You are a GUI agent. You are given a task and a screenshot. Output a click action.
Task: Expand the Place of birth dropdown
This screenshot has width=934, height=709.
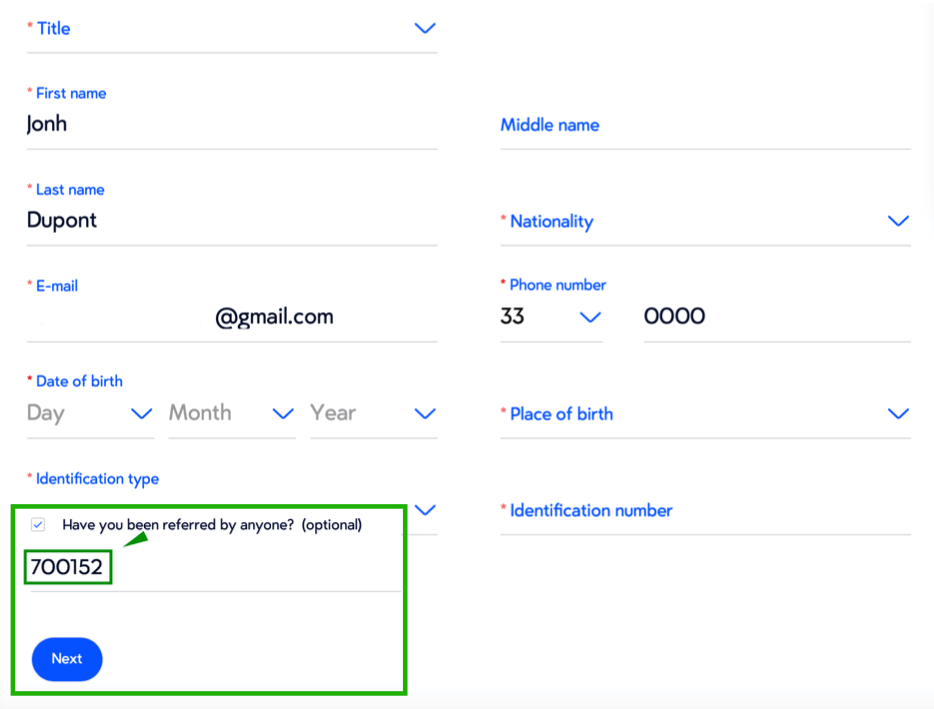pos(897,413)
